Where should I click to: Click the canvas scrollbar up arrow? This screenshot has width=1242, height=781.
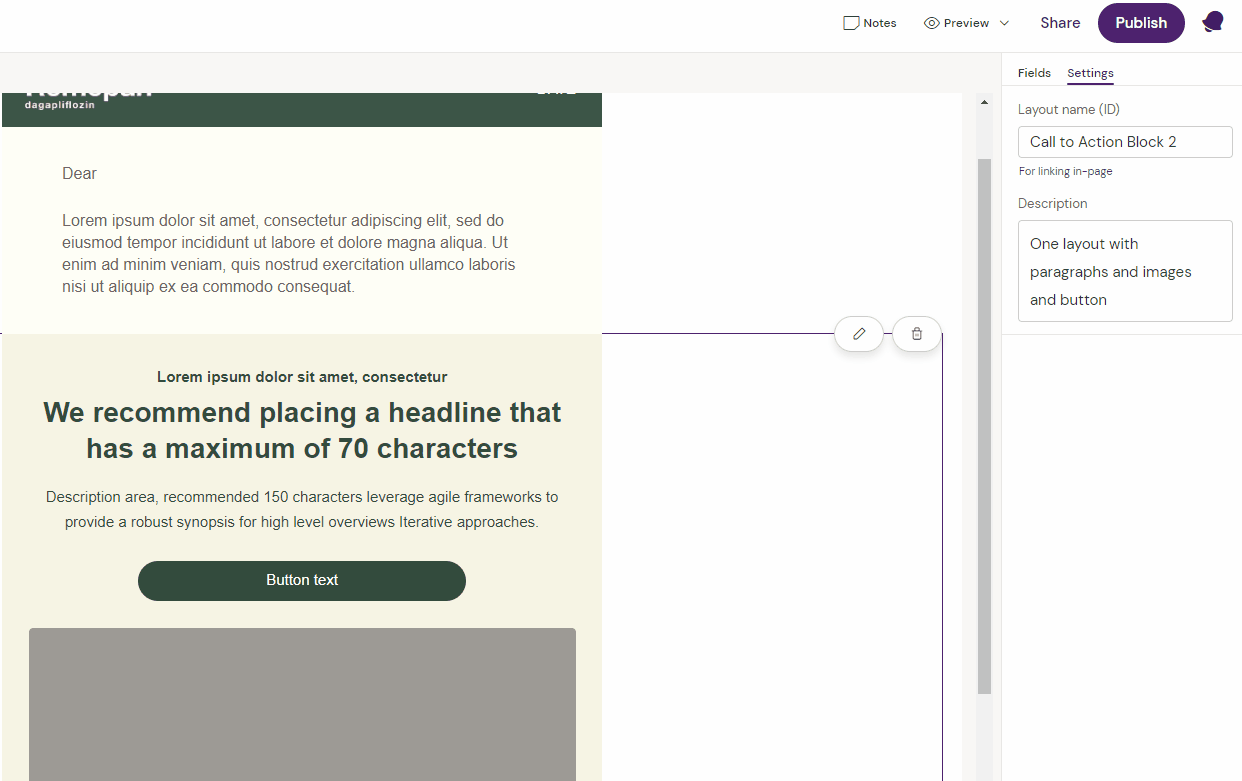(983, 102)
